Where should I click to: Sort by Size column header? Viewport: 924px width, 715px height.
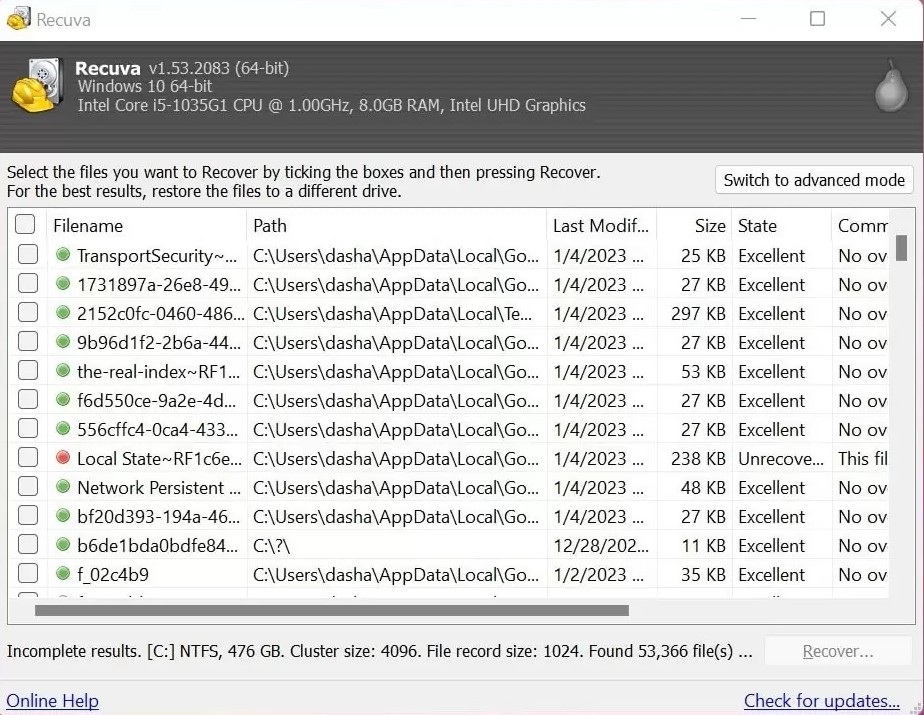tap(694, 226)
